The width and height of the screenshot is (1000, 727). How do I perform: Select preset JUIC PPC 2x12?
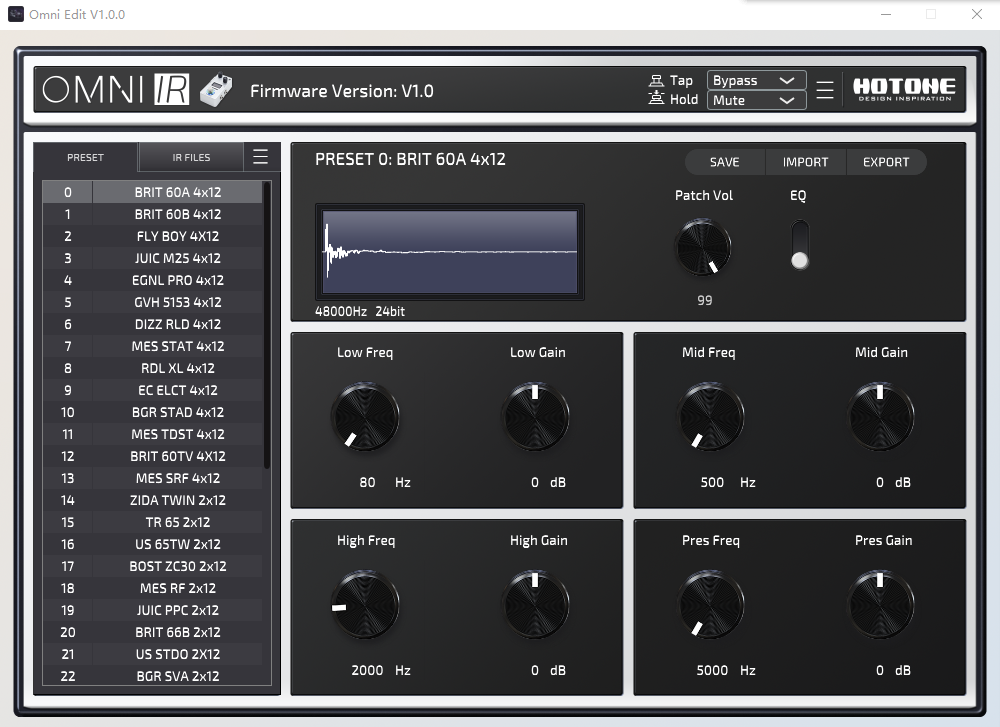click(152, 610)
